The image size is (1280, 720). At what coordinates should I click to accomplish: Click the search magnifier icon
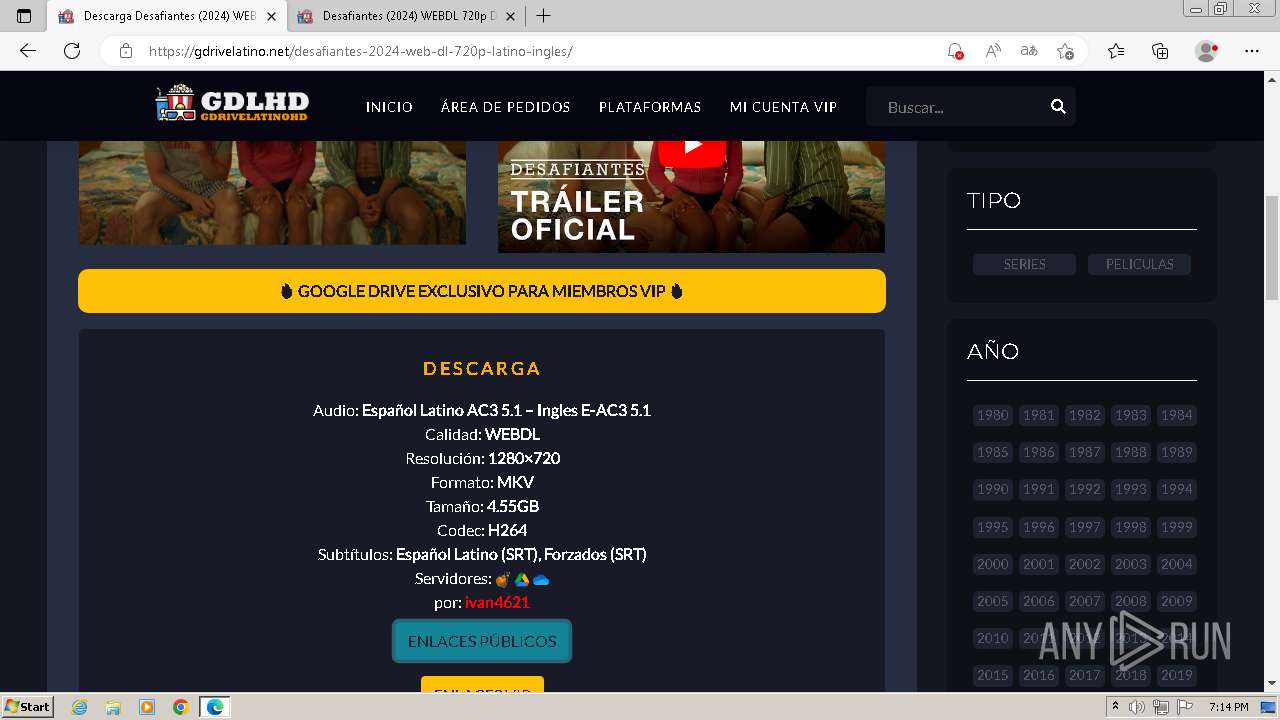[x=1058, y=107]
